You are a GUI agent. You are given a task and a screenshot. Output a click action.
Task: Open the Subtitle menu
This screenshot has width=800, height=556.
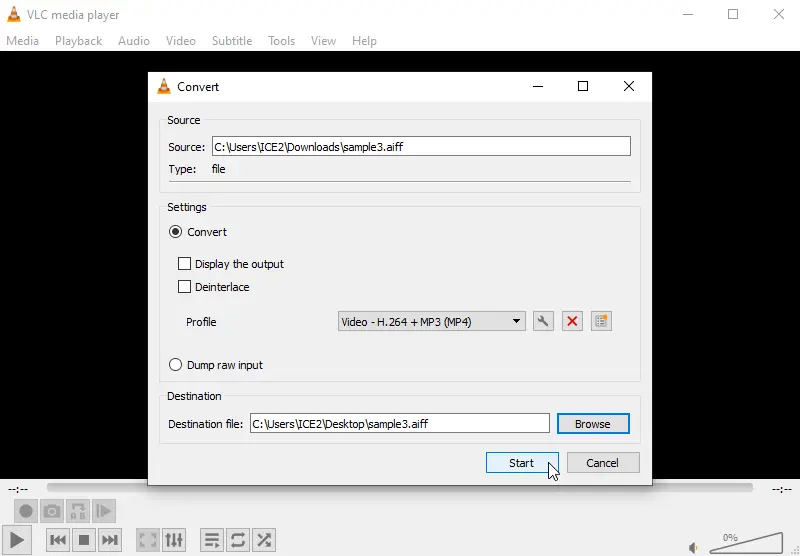click(232, 41)
